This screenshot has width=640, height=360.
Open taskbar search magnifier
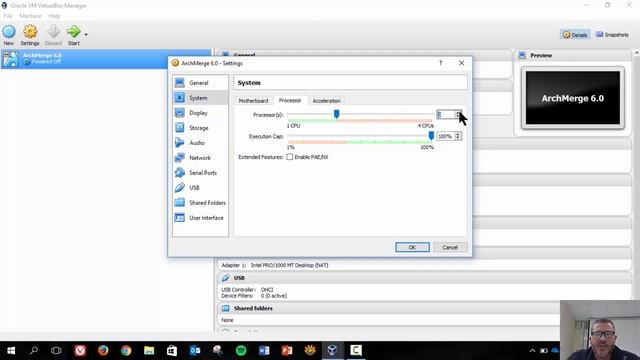pos(34,350)
